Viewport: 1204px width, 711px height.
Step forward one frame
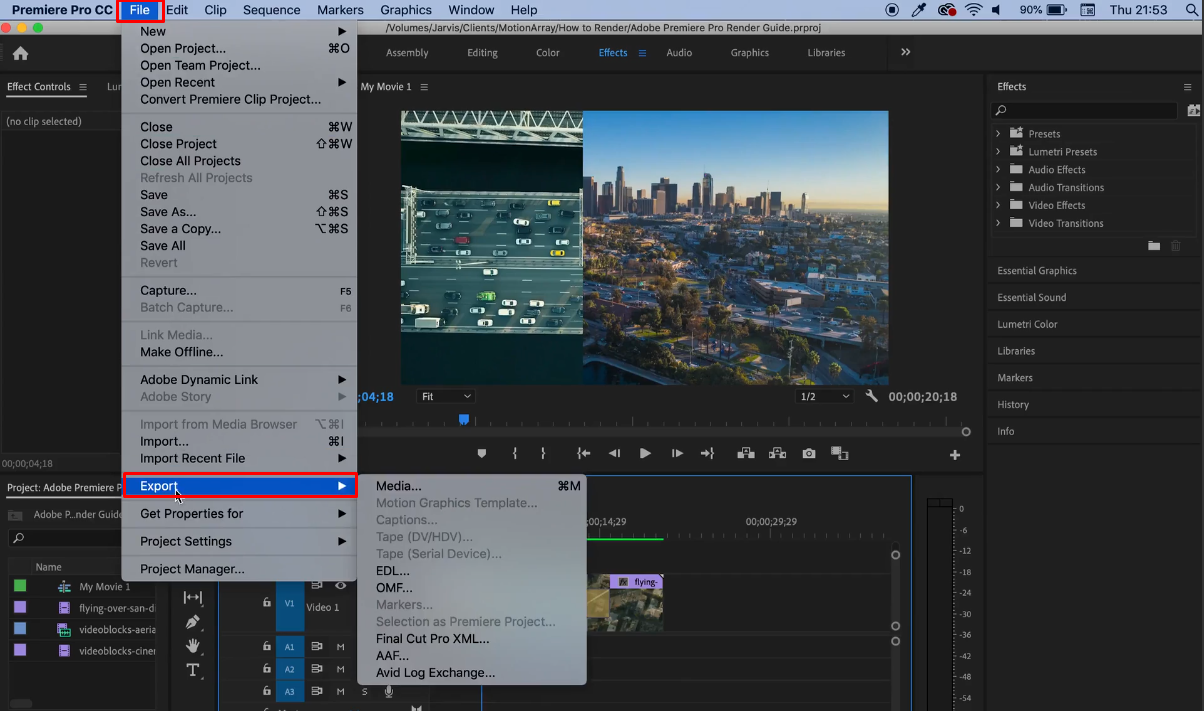(x=677, y=453)
